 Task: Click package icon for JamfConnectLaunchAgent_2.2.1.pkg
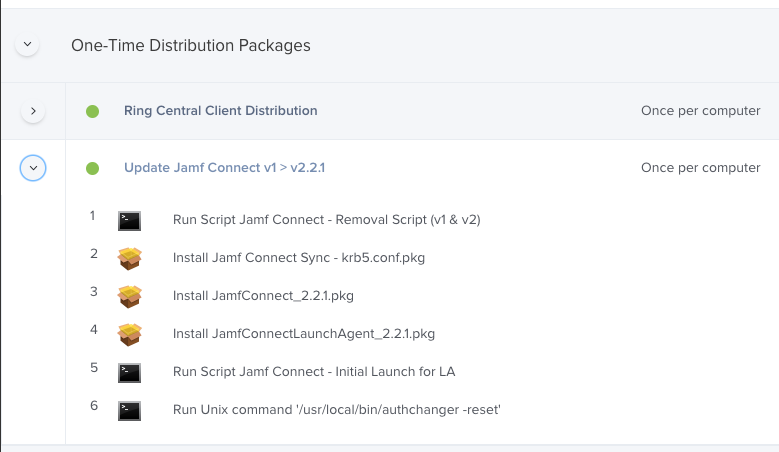(x=130, y=334)
